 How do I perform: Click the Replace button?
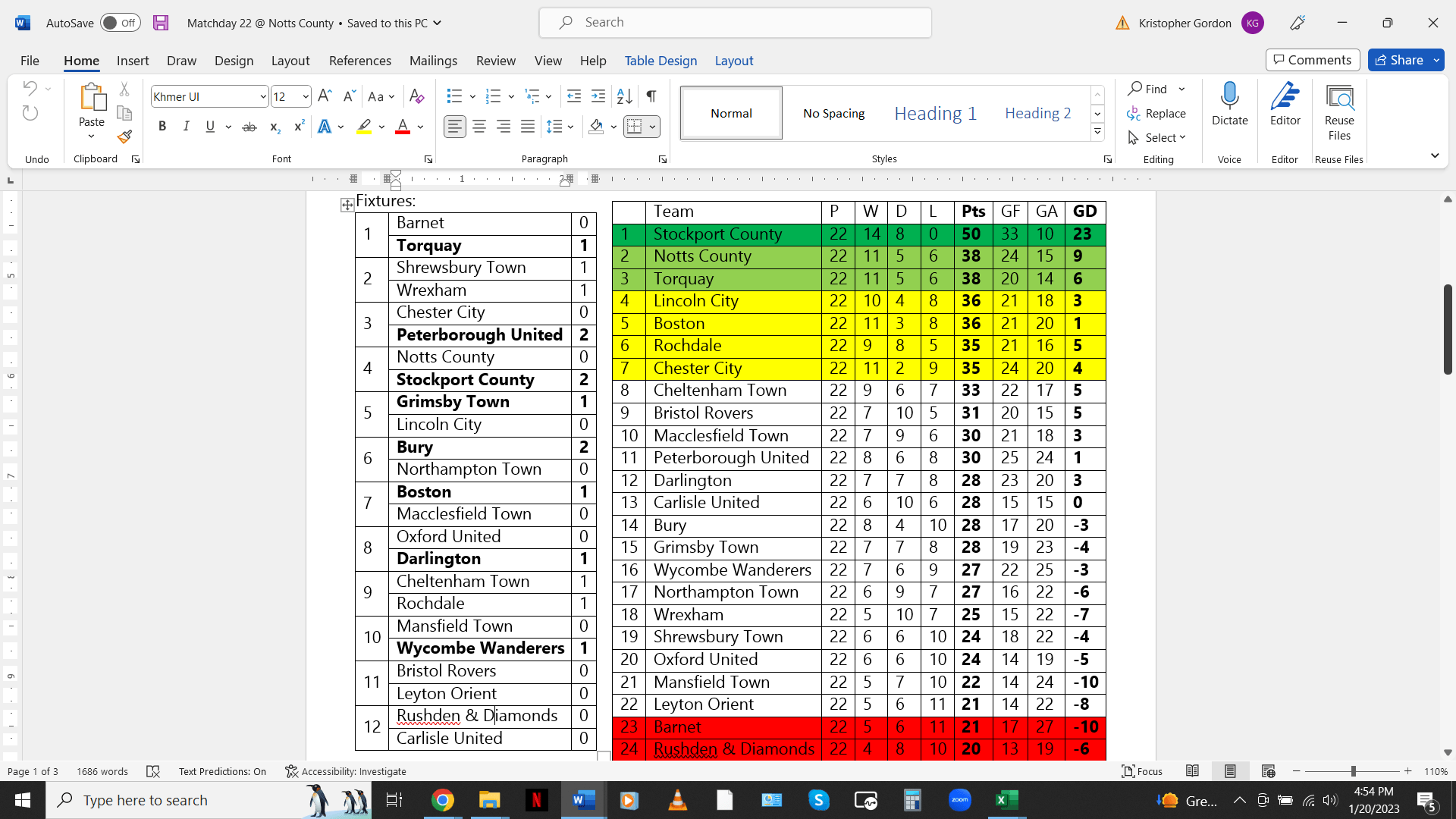tap(1156, 113)
